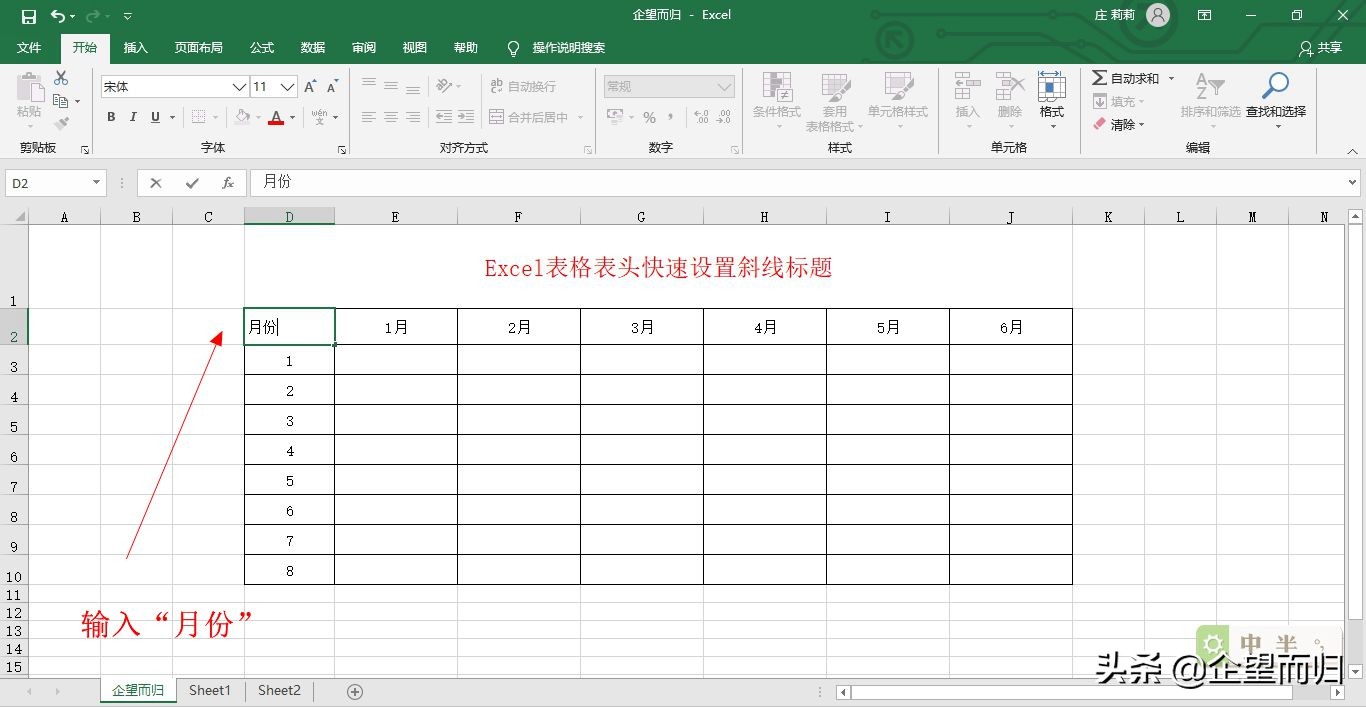Apply underline to selected cell
1366x707 pixels.
point(155,117)
